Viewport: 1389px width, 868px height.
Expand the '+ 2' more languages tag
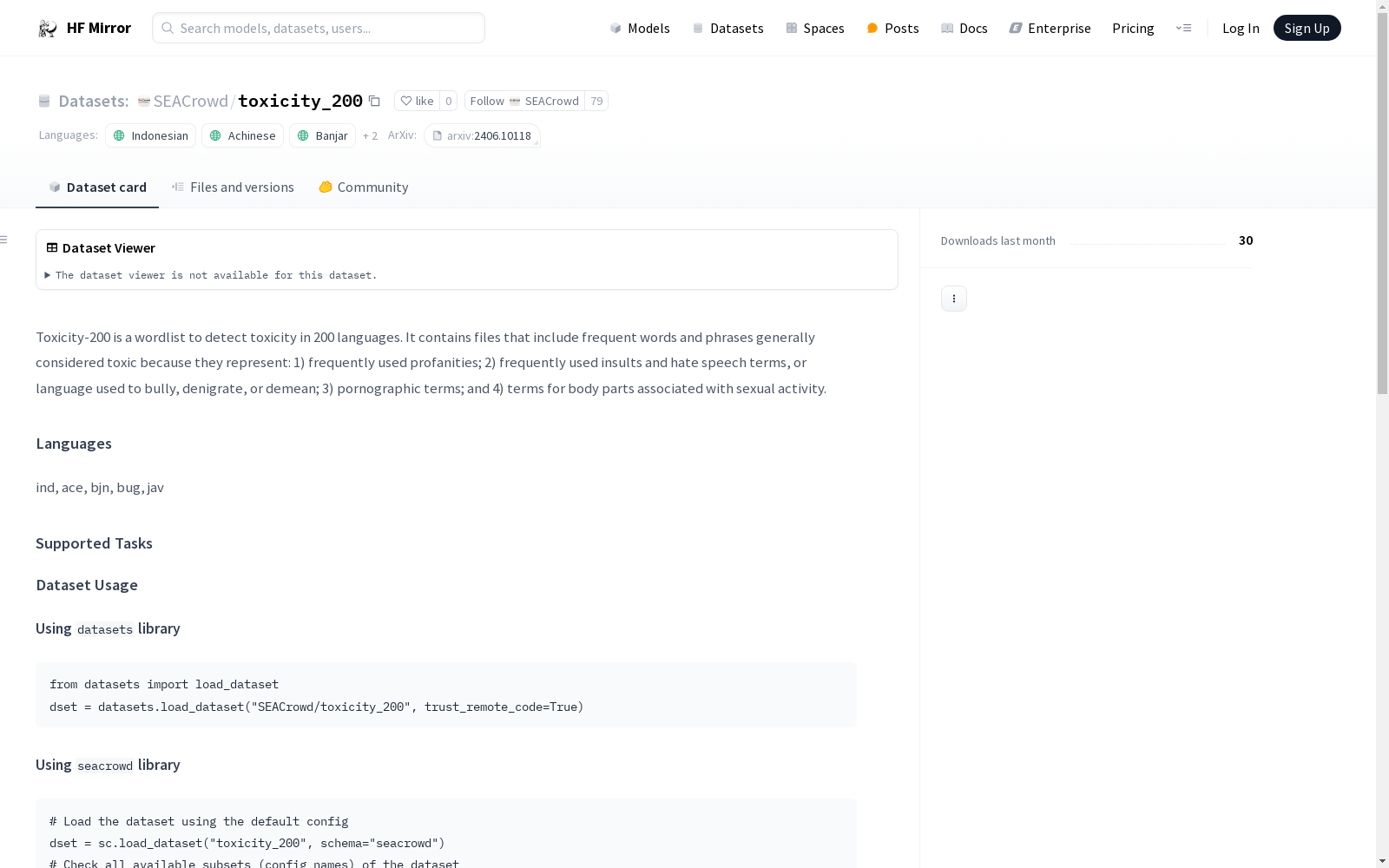click(x=370, y=135)
